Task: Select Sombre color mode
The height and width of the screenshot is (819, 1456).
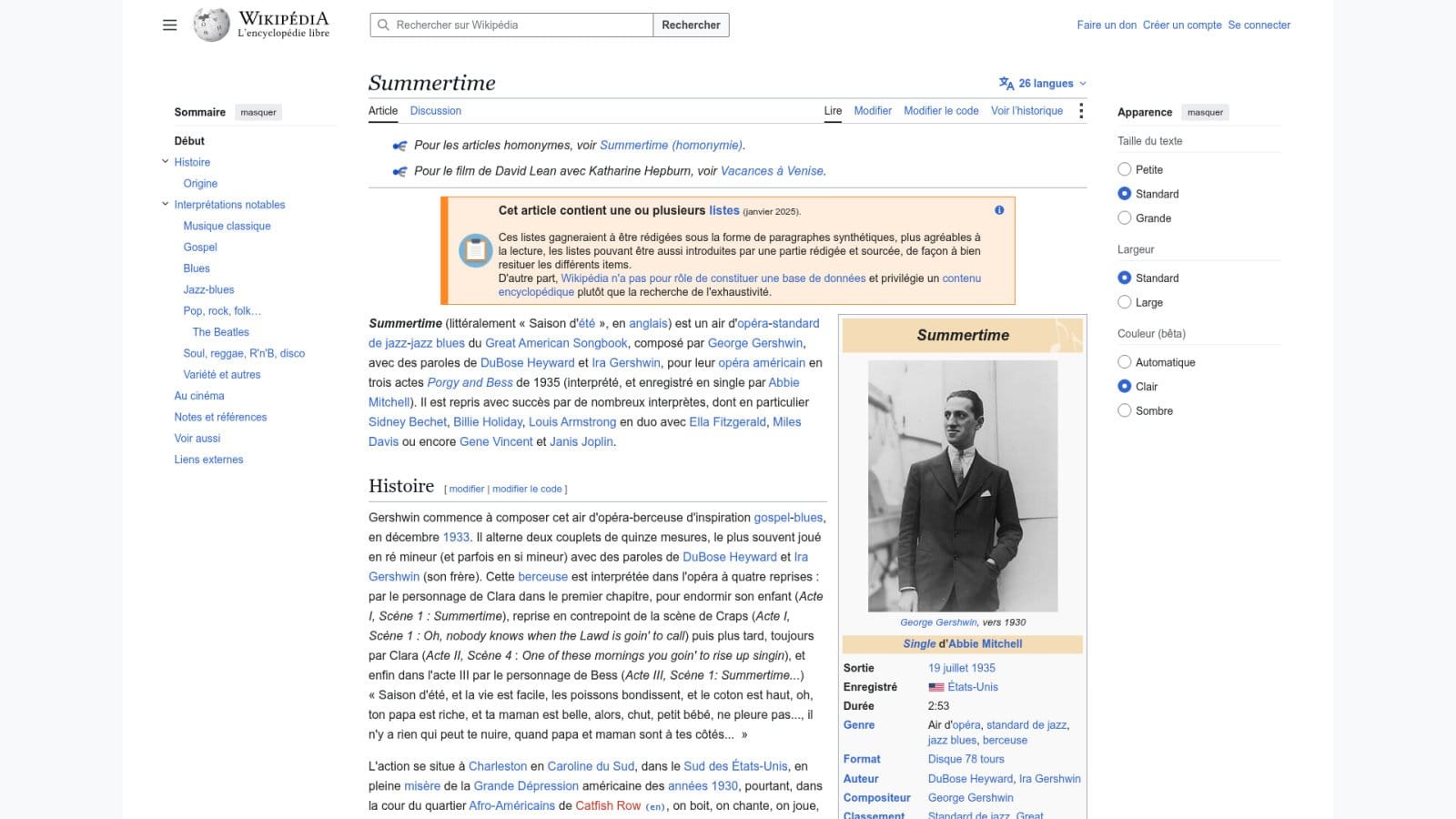Action: 1125,410
